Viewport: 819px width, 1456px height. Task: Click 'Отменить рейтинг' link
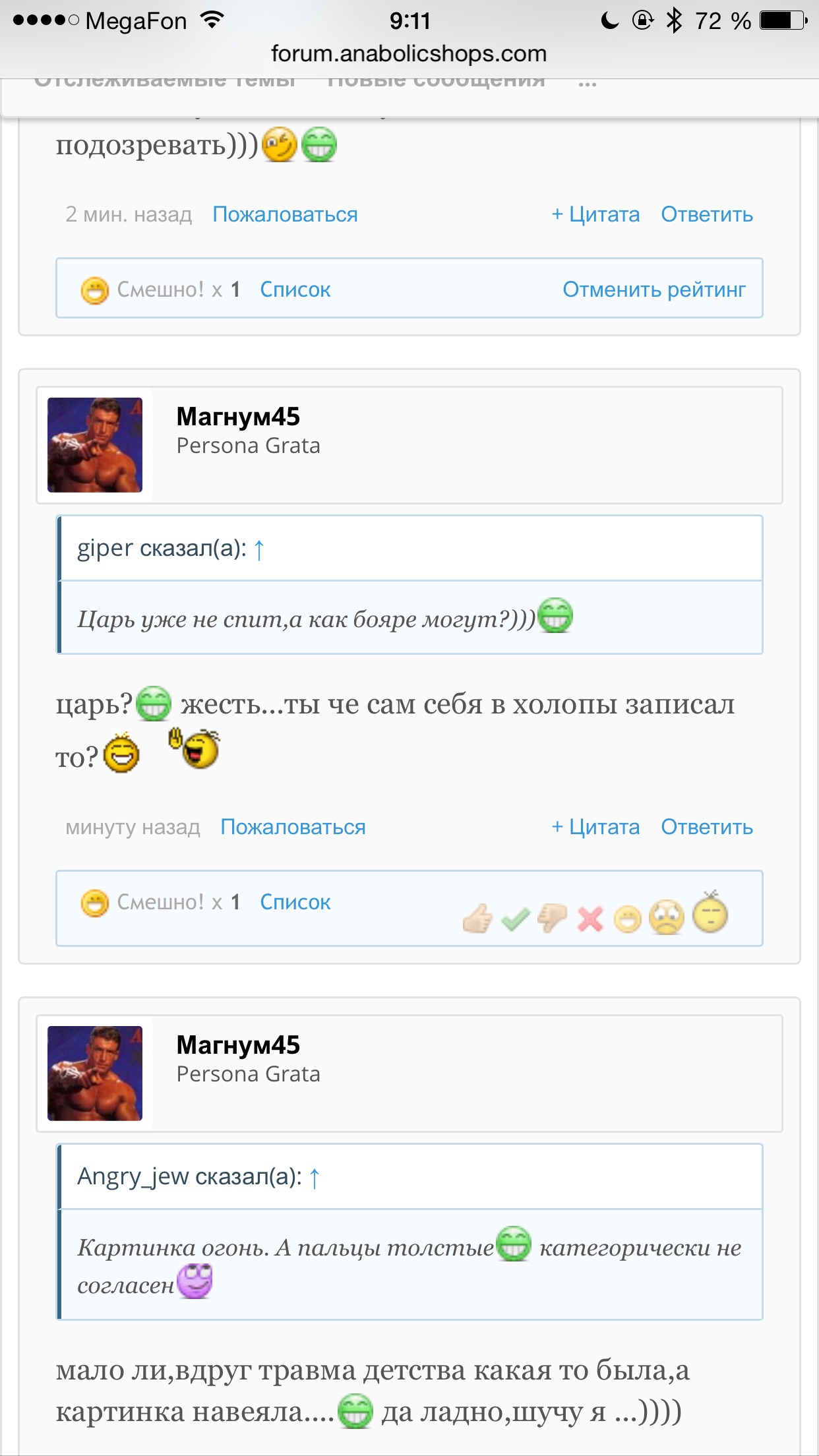tap(654, 289)
